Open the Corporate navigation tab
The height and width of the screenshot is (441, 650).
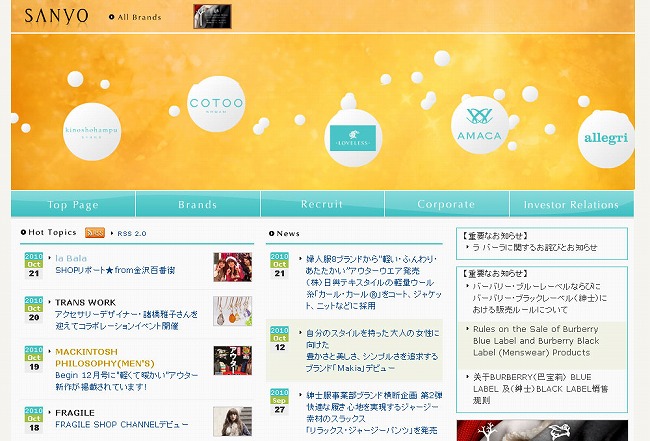(446, 205)
